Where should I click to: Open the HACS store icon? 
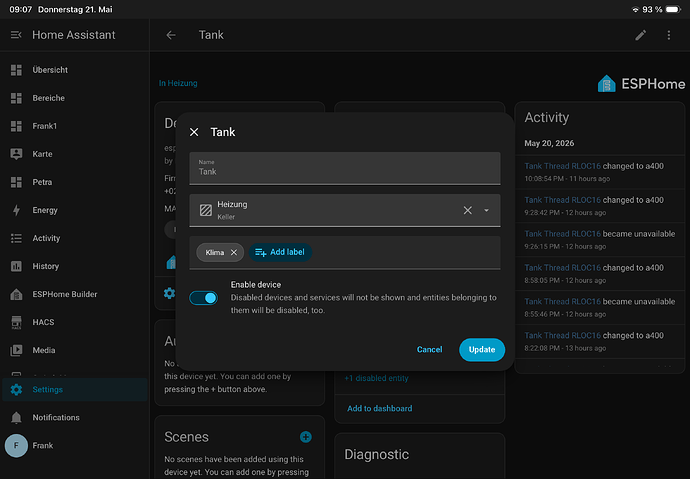(x=16, y=322)
